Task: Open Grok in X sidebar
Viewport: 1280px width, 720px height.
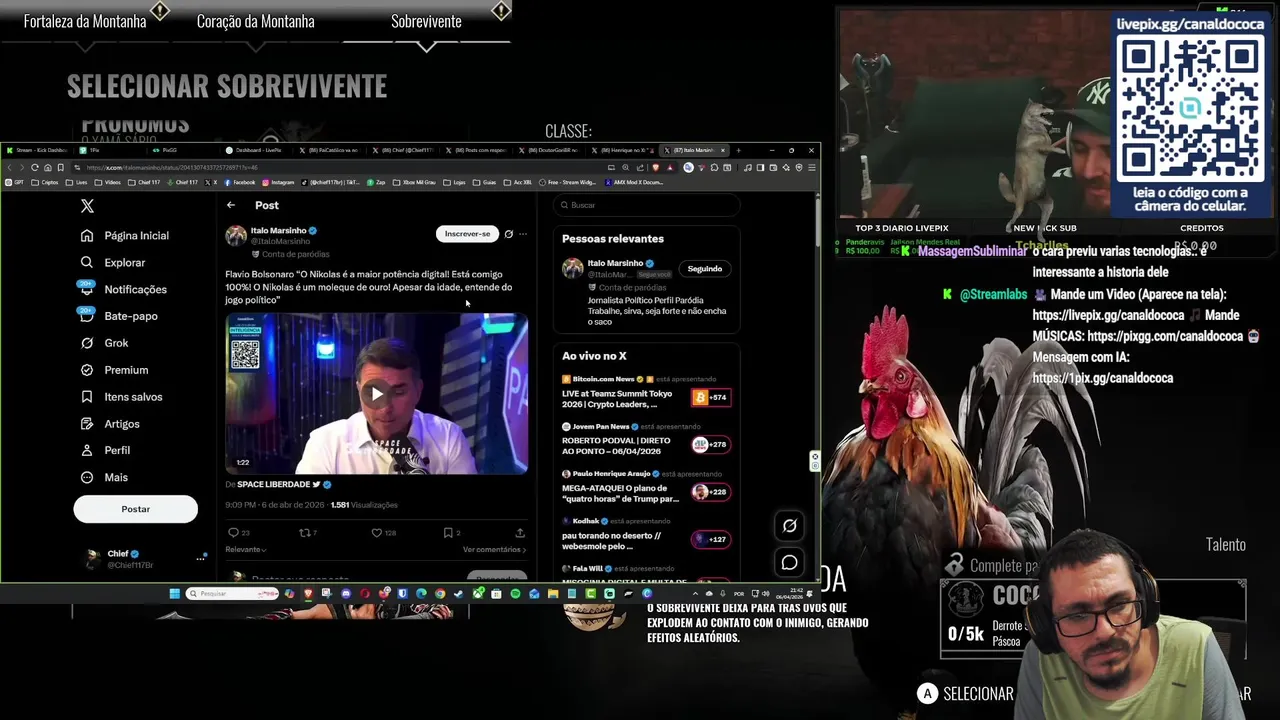Action: pos(104,343)
